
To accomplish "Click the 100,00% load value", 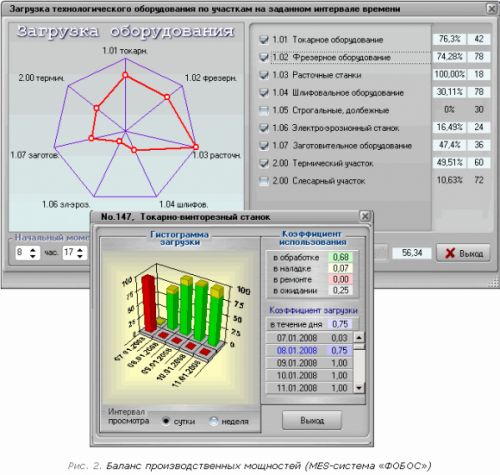I will tap(449, 74).
